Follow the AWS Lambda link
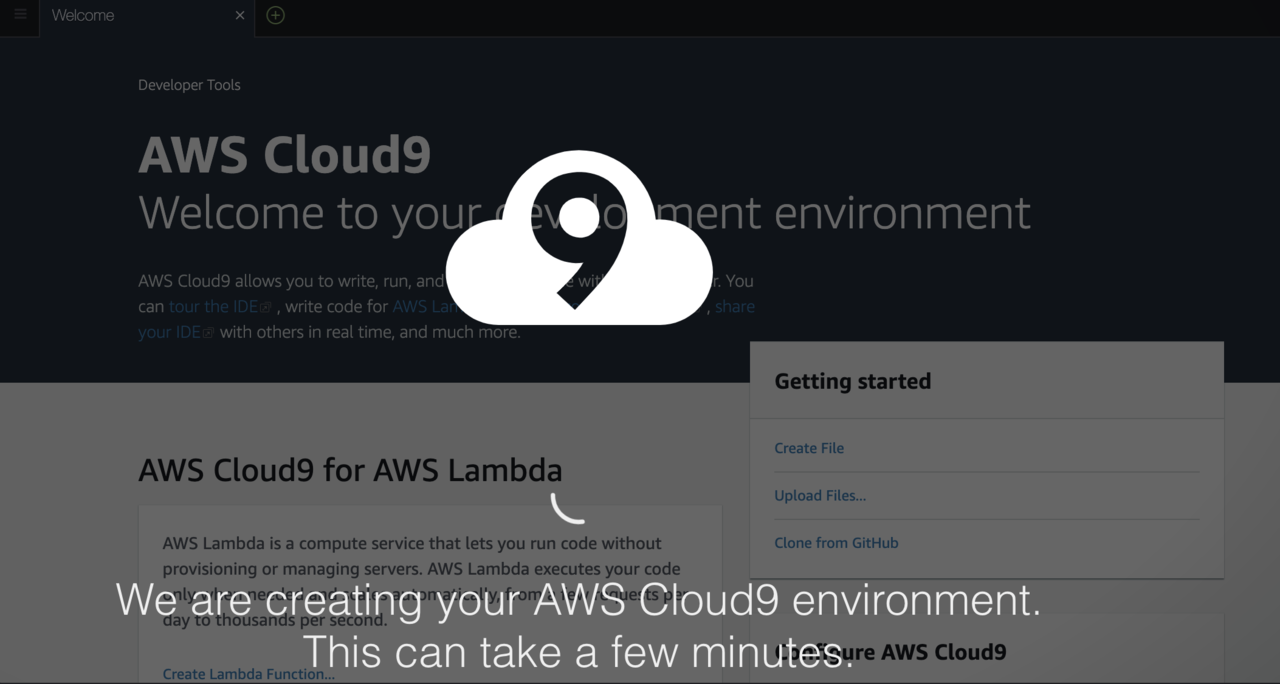The width and height of the screenshot is (1280, 684). click(x=425, y=306)
